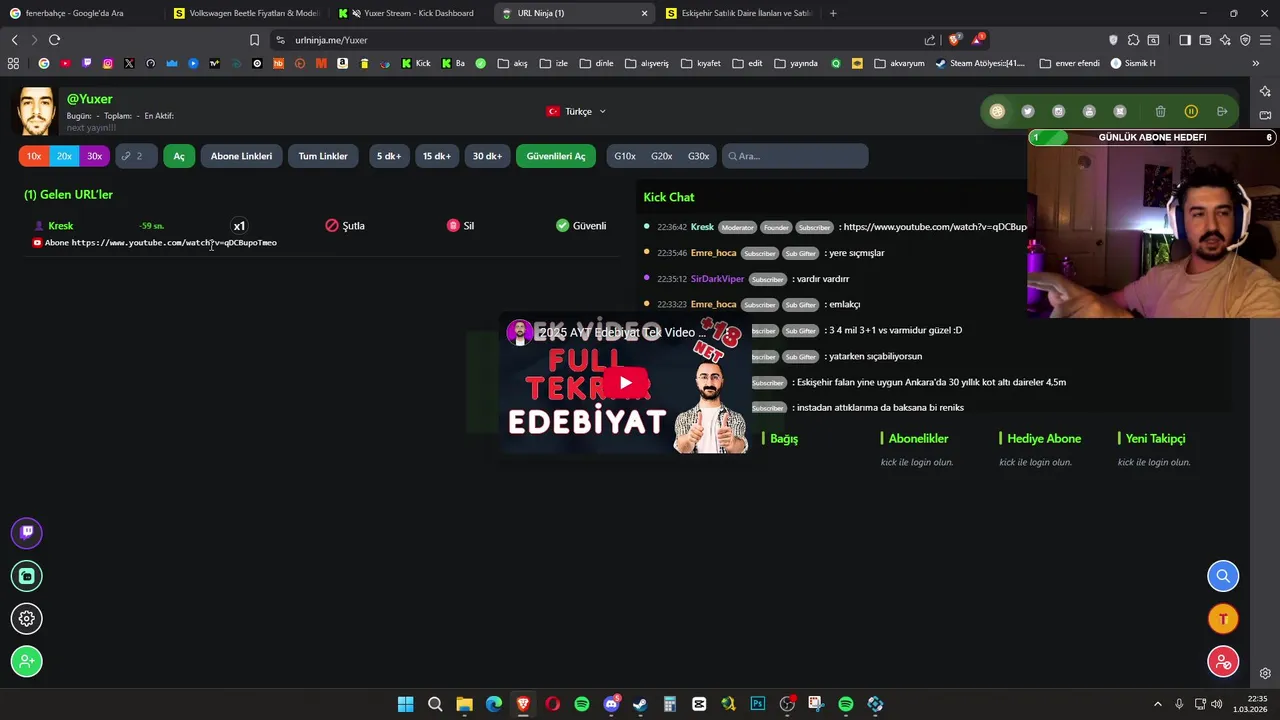
Task: Toggle the browser sidebar panel icon
Action: (x=1185, y=40)
